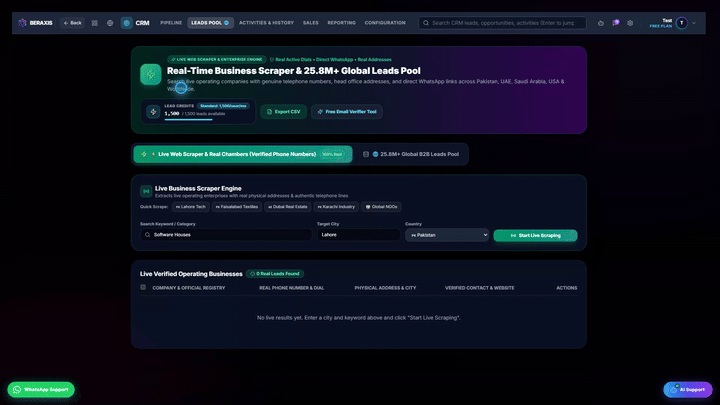
Task: Click the magnifier icon in CRM search
Action: pyautogui.click(x=426, y=23)
